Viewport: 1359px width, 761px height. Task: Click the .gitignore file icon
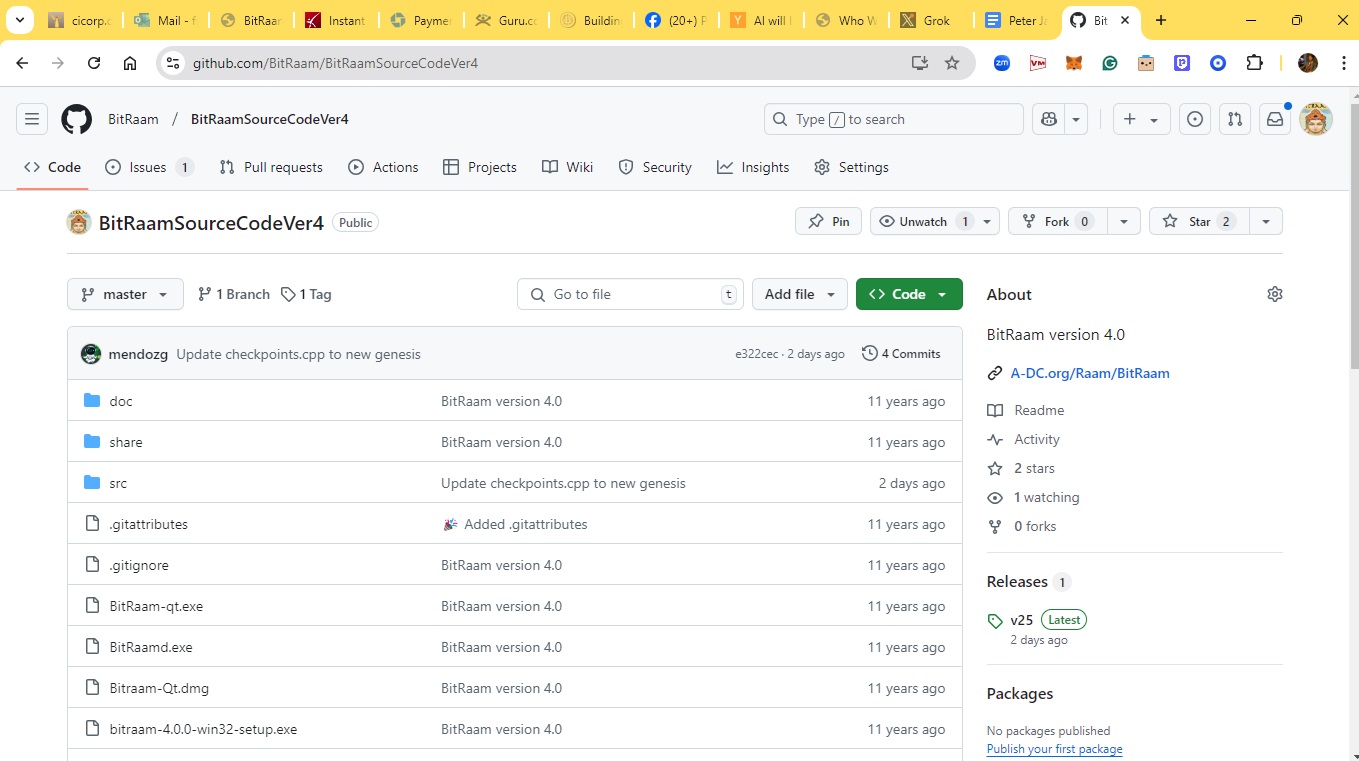92,565
